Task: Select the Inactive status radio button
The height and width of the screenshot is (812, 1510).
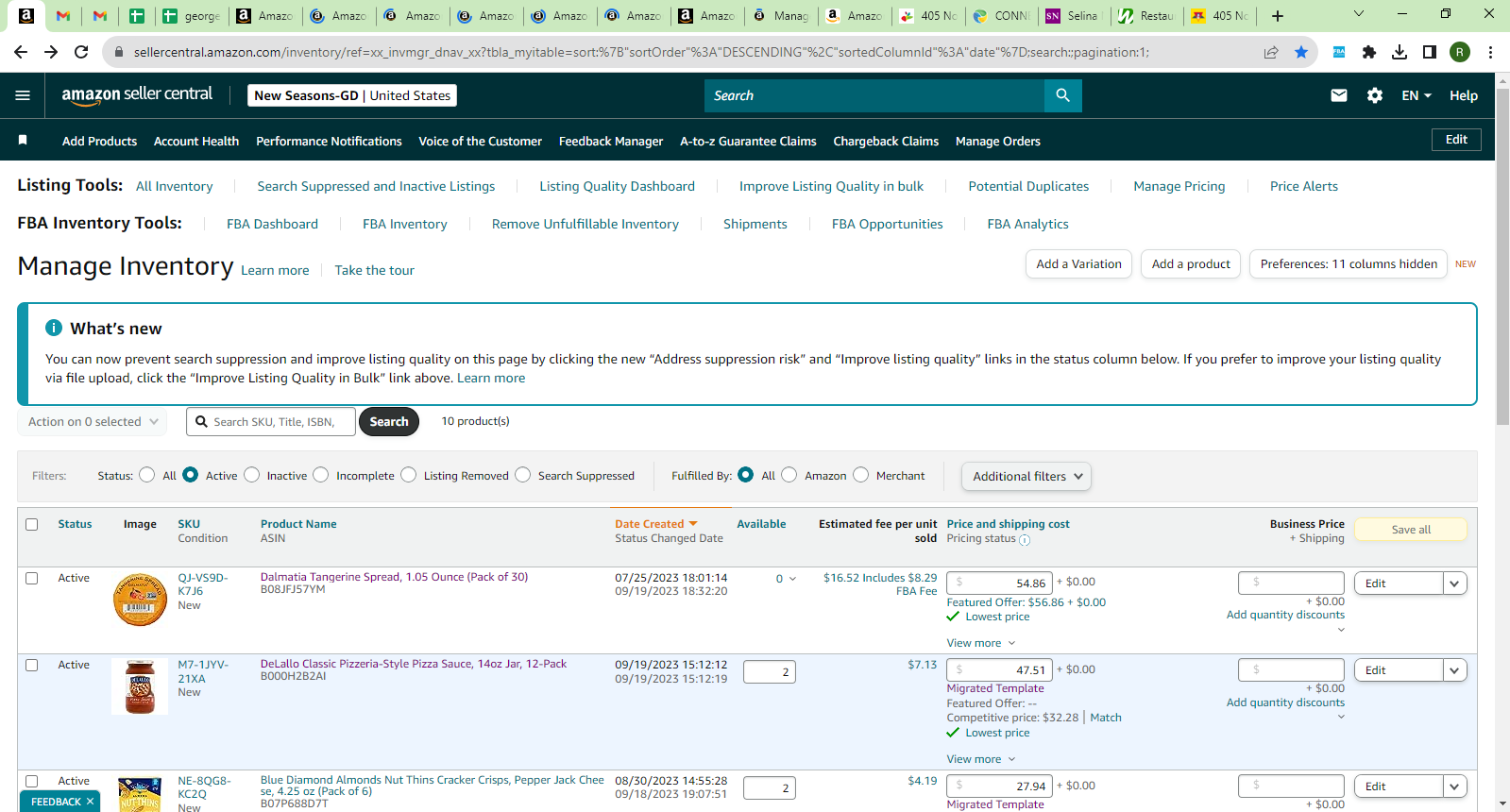Action: pos(252,475)
